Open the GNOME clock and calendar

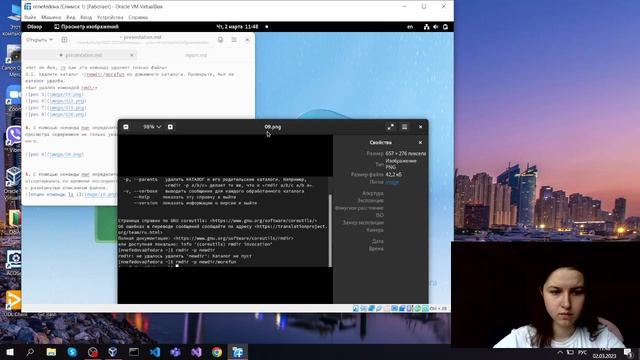click(x=237, y=27)
